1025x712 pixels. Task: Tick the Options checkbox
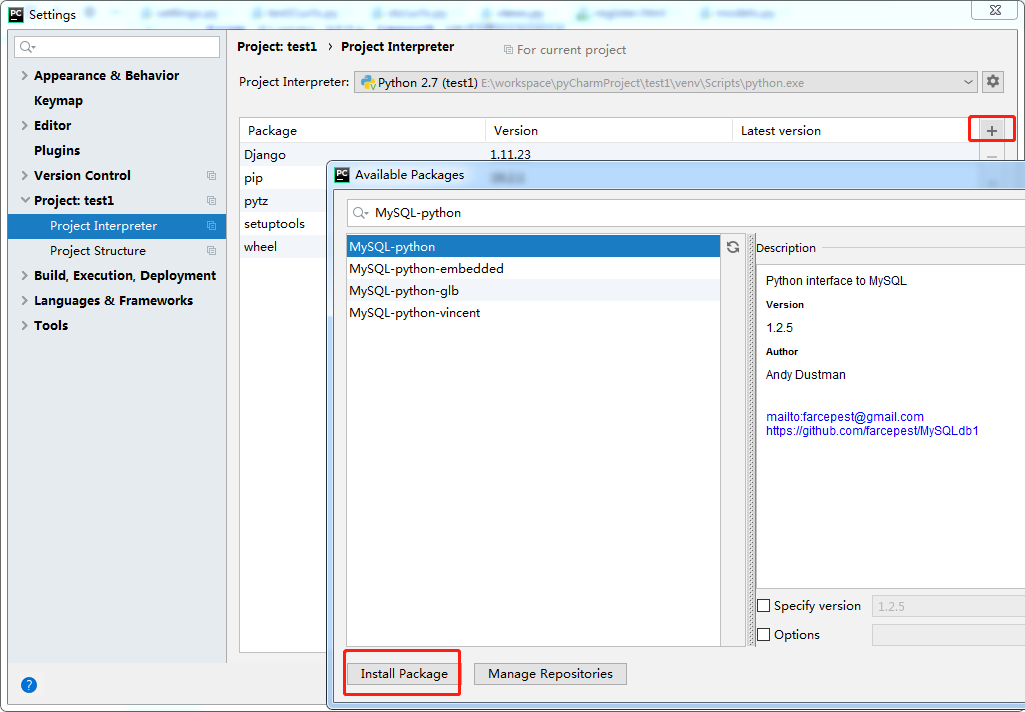click(763, 635)
